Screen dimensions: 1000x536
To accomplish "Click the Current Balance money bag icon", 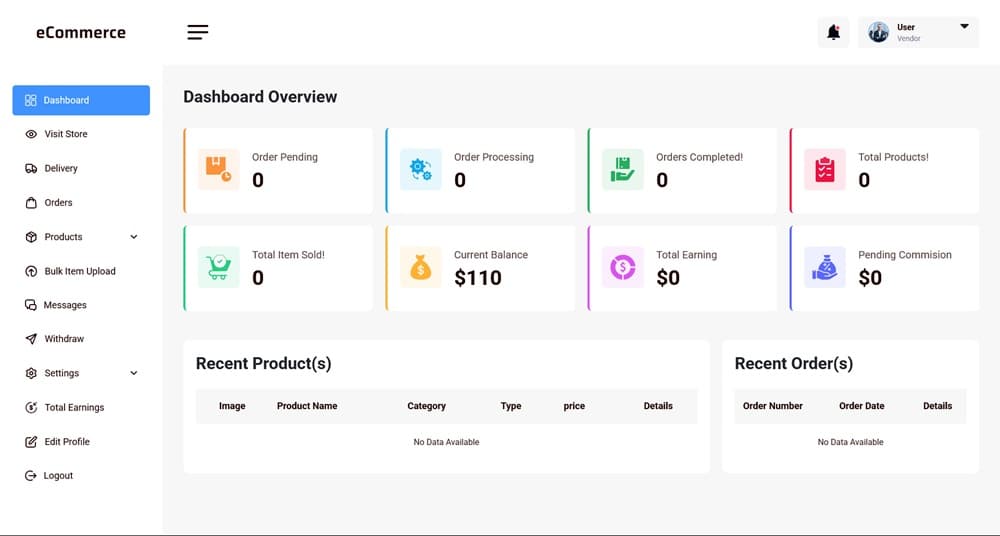I will 421,268.
